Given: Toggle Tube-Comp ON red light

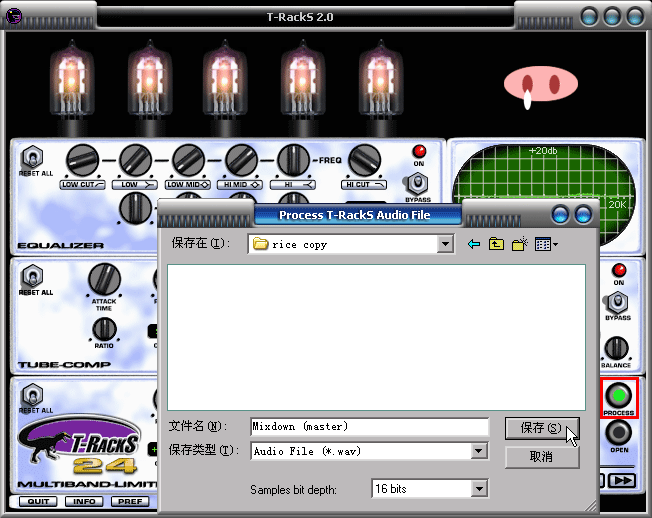Looking at the screenshot, I should [619, 270].
